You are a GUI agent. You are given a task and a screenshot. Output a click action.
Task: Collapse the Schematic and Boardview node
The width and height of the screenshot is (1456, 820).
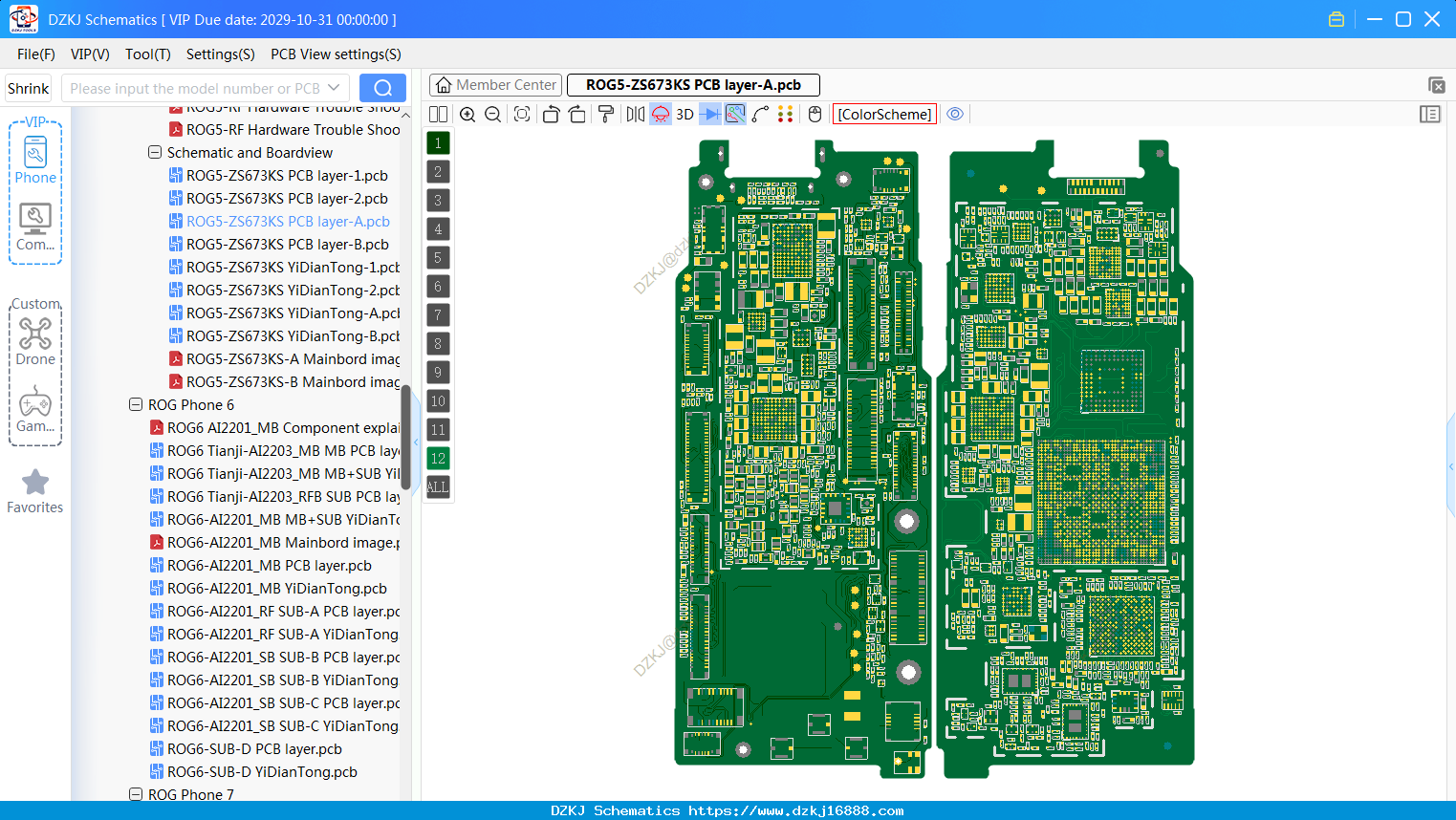[x=155, y=153]
